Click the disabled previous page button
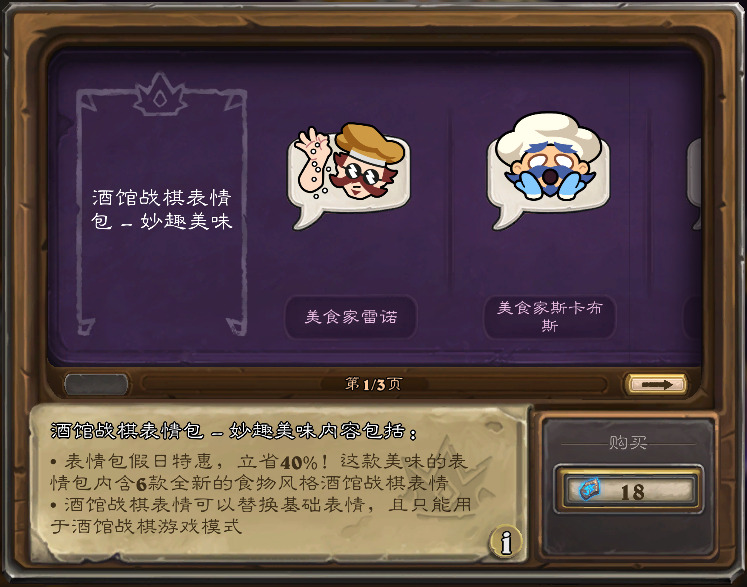 coord(96,384)
